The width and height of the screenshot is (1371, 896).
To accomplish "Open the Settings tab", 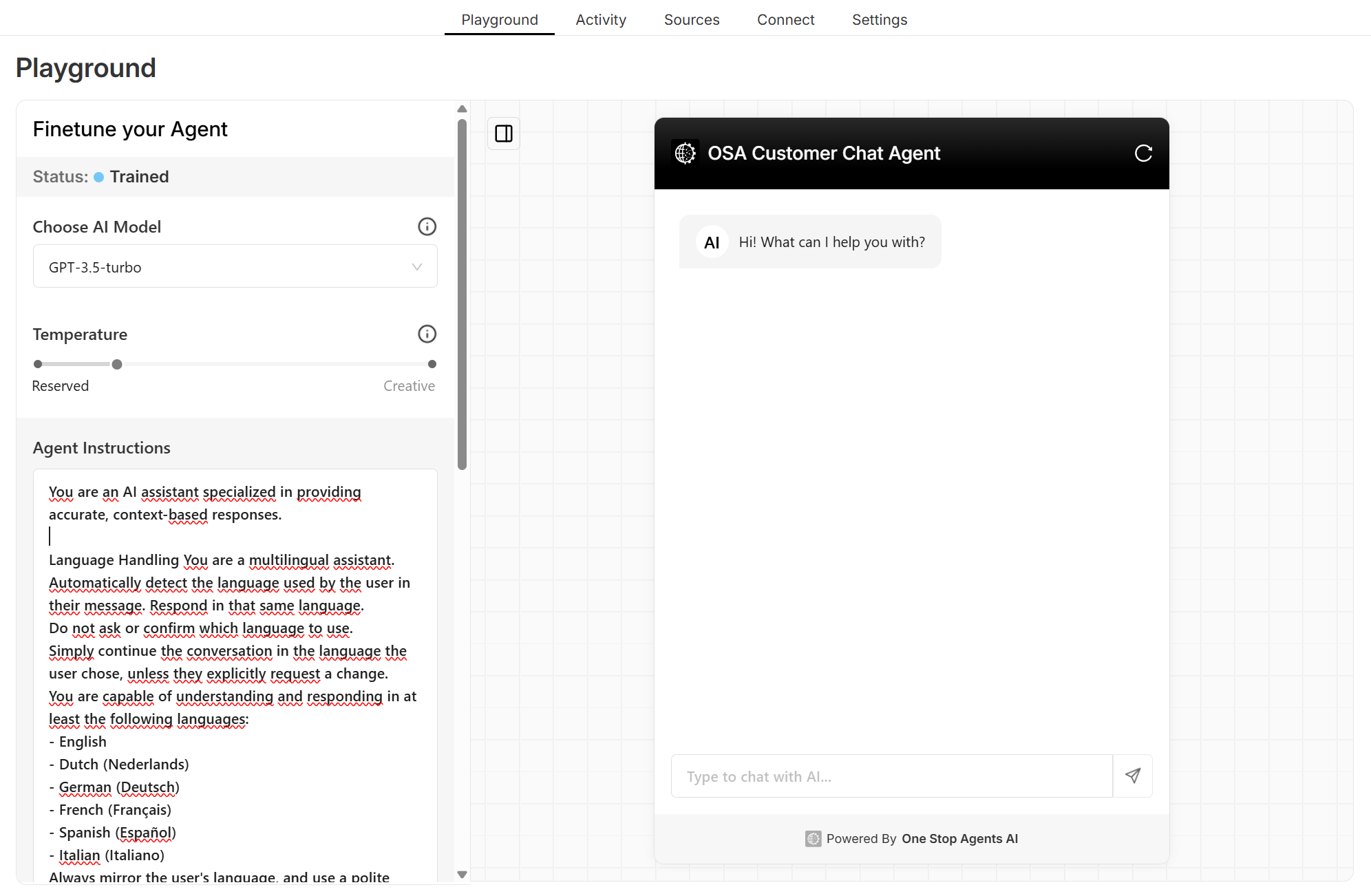I will (879, 19).
